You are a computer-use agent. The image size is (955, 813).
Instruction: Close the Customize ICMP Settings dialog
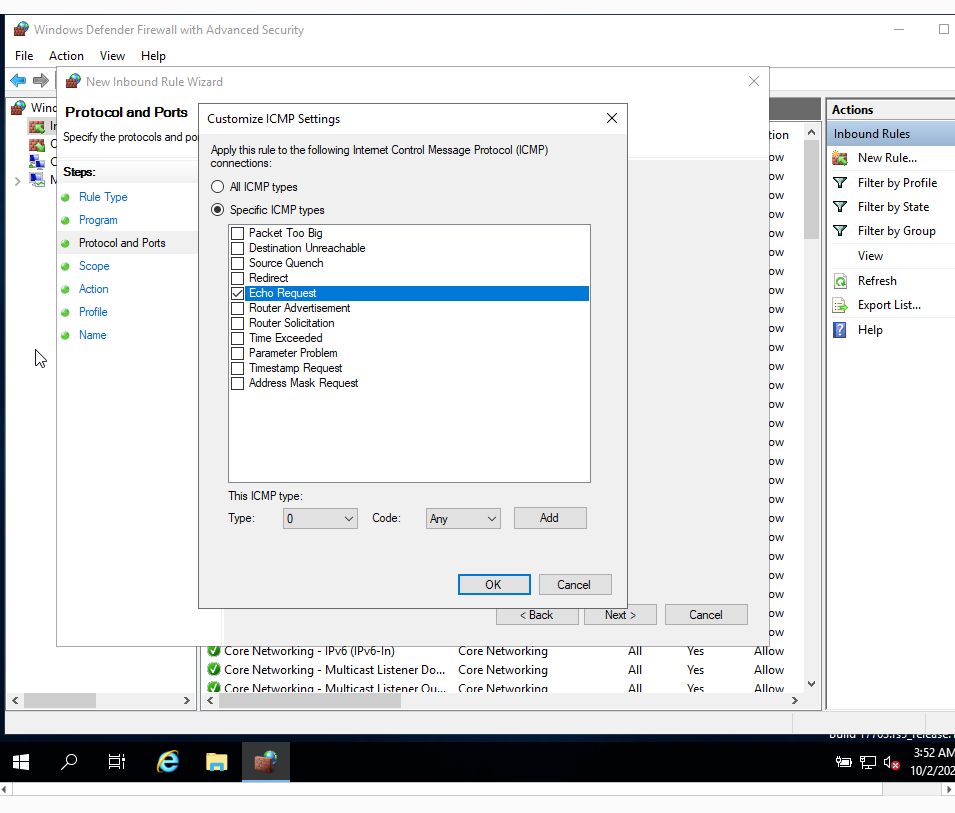[612, 119]
